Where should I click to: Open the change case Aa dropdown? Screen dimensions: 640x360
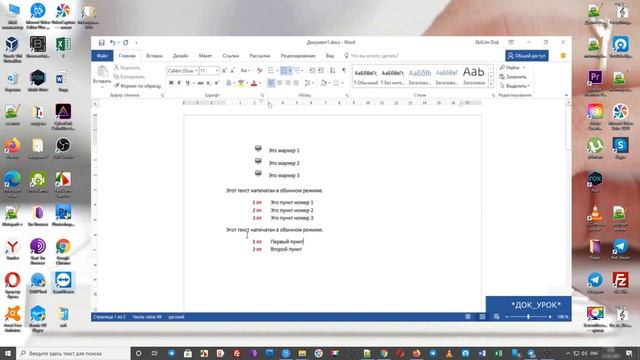click(245, 71)
